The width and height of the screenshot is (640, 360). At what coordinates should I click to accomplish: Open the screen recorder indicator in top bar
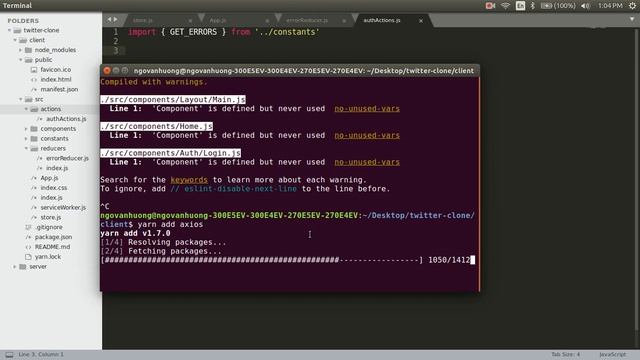point(490,6)
